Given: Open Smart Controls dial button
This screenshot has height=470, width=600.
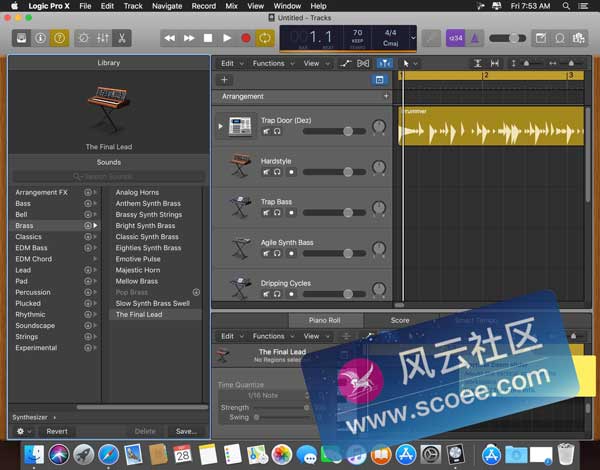Looking at the screenshot, I should click(x=84, y=38).
